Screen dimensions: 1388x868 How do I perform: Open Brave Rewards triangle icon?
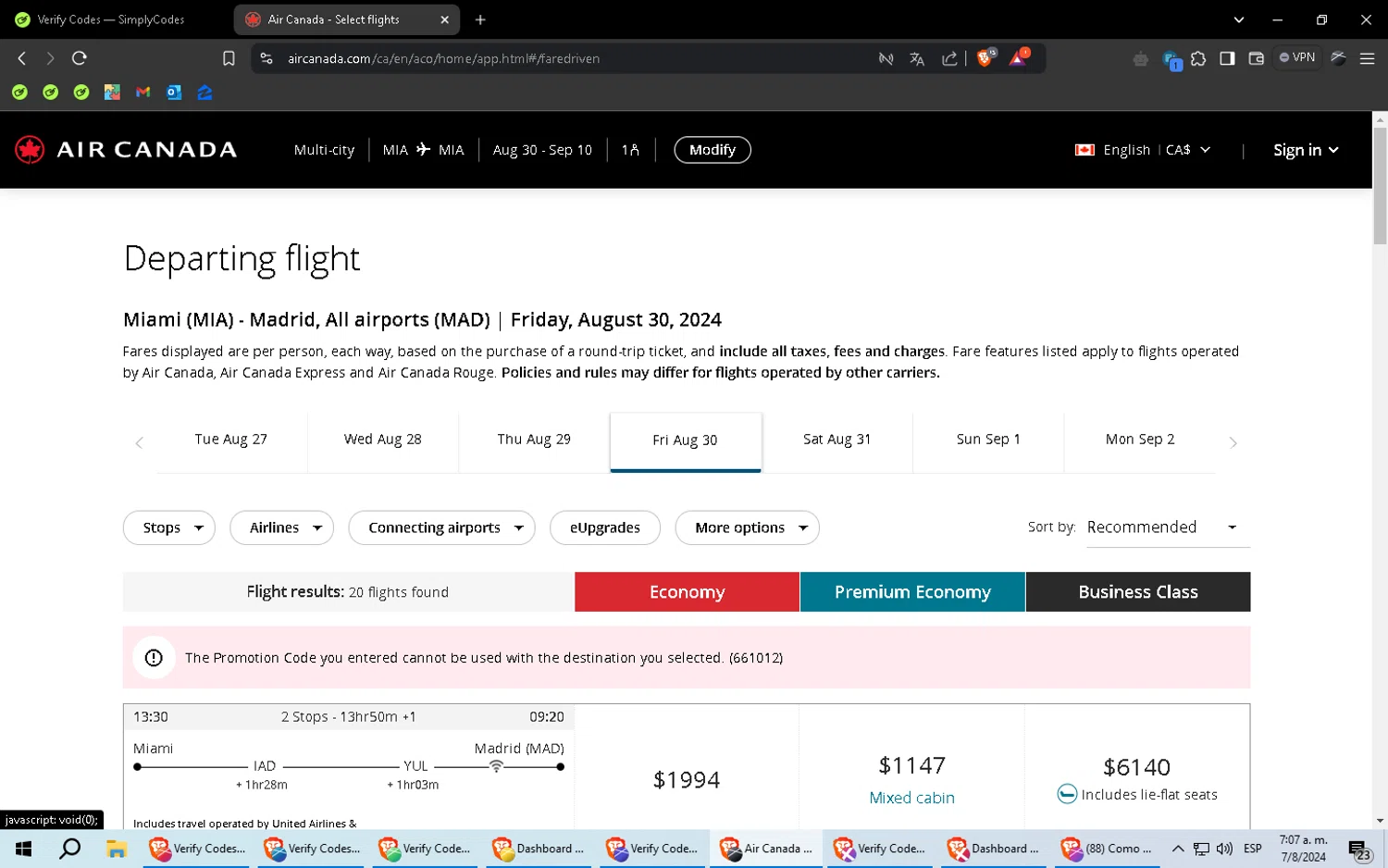point(1019,57)
